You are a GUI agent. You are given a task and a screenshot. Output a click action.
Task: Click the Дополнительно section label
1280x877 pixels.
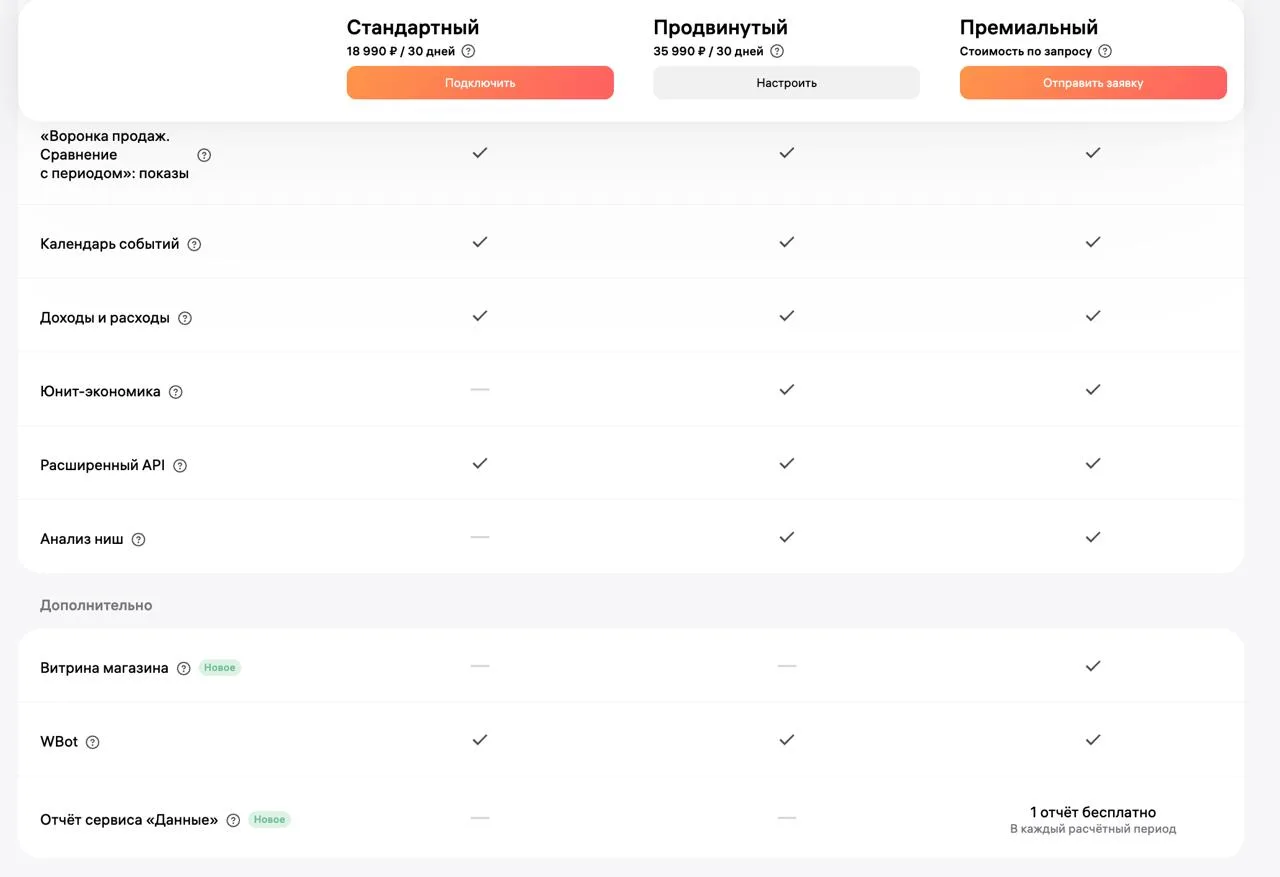[96, 605]
